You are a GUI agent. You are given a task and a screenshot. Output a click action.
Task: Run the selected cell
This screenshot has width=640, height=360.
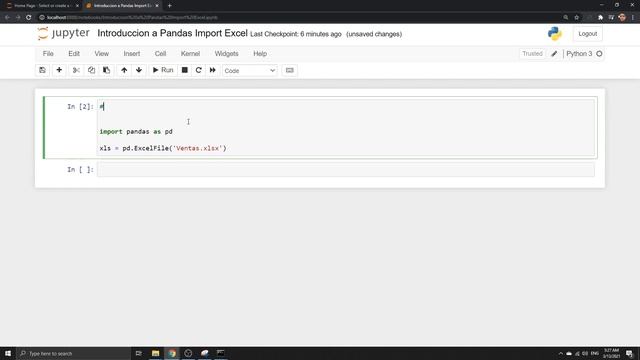(x=163, y=70)
